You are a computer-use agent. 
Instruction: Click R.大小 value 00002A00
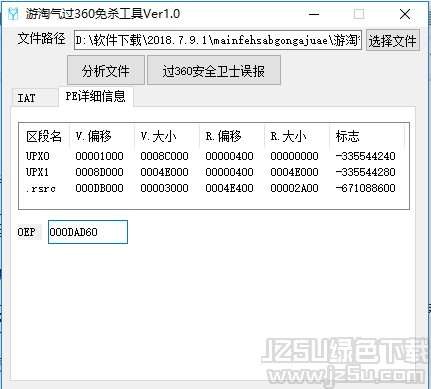coord(294,188)
